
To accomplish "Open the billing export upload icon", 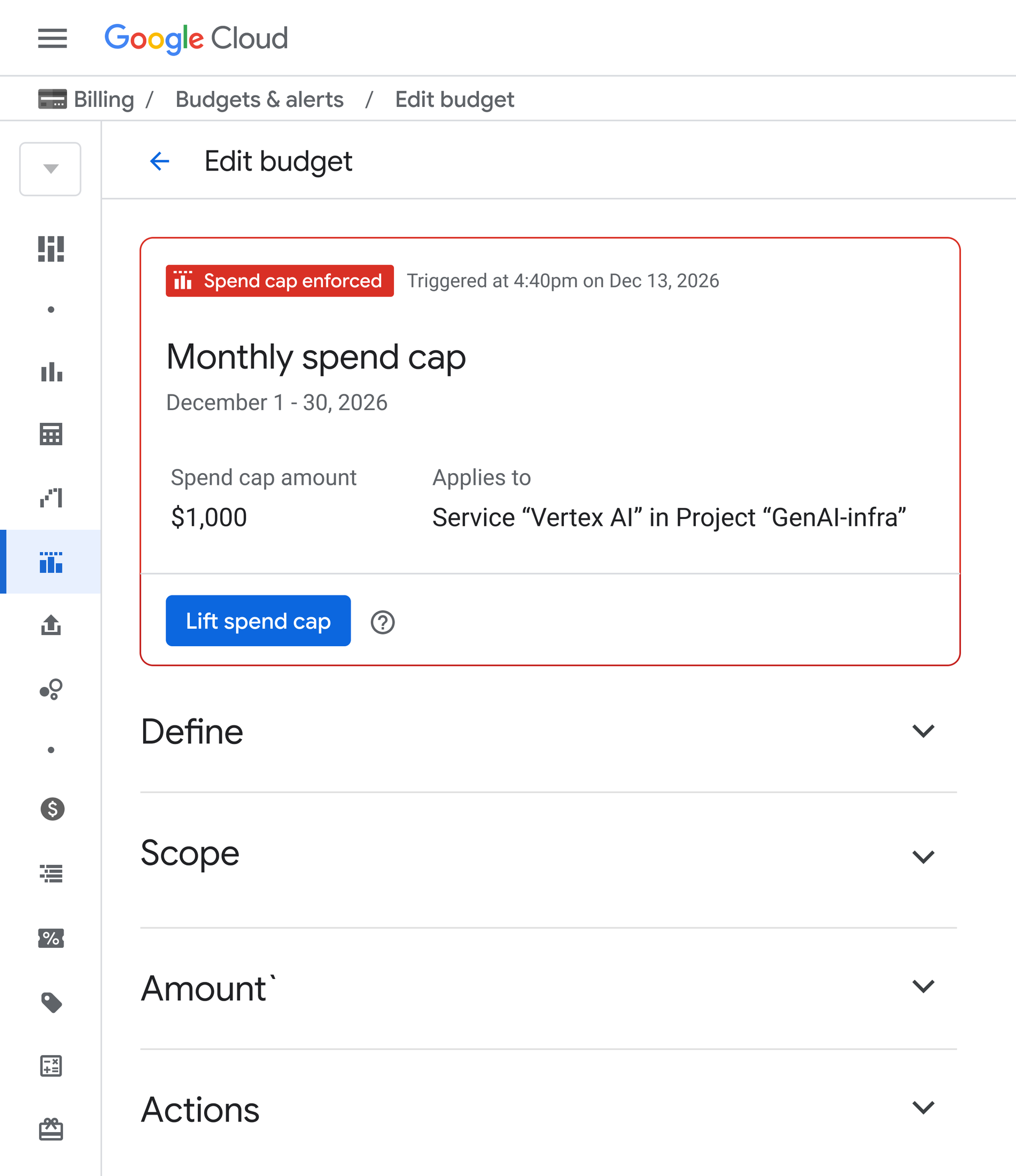I will coord(51,625).
